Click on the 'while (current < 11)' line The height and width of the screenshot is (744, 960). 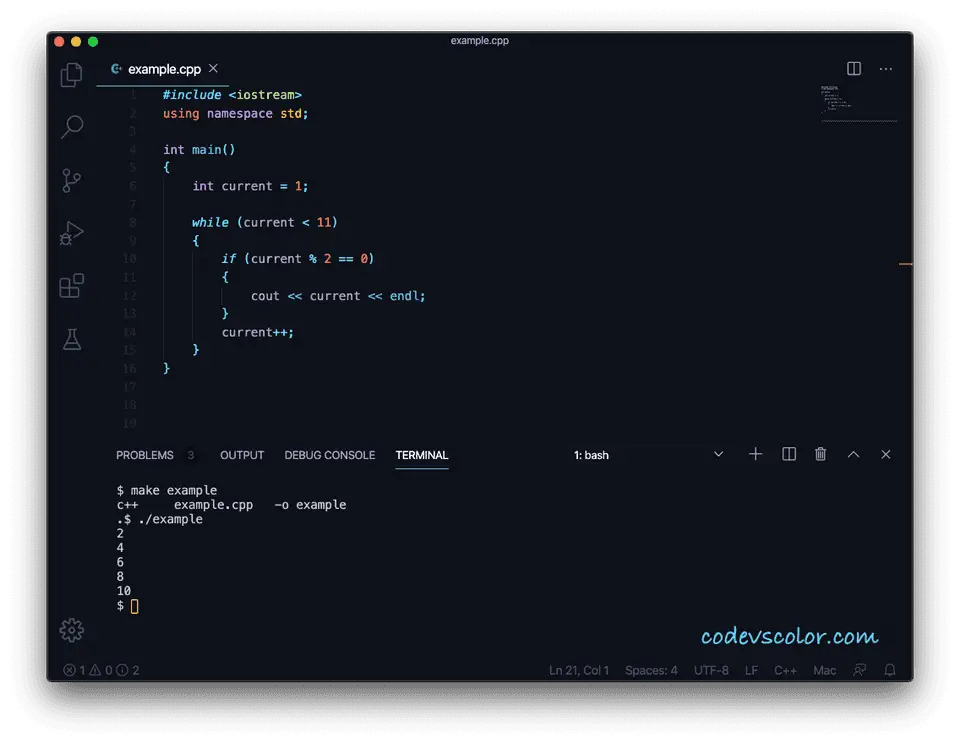(264, 222)
